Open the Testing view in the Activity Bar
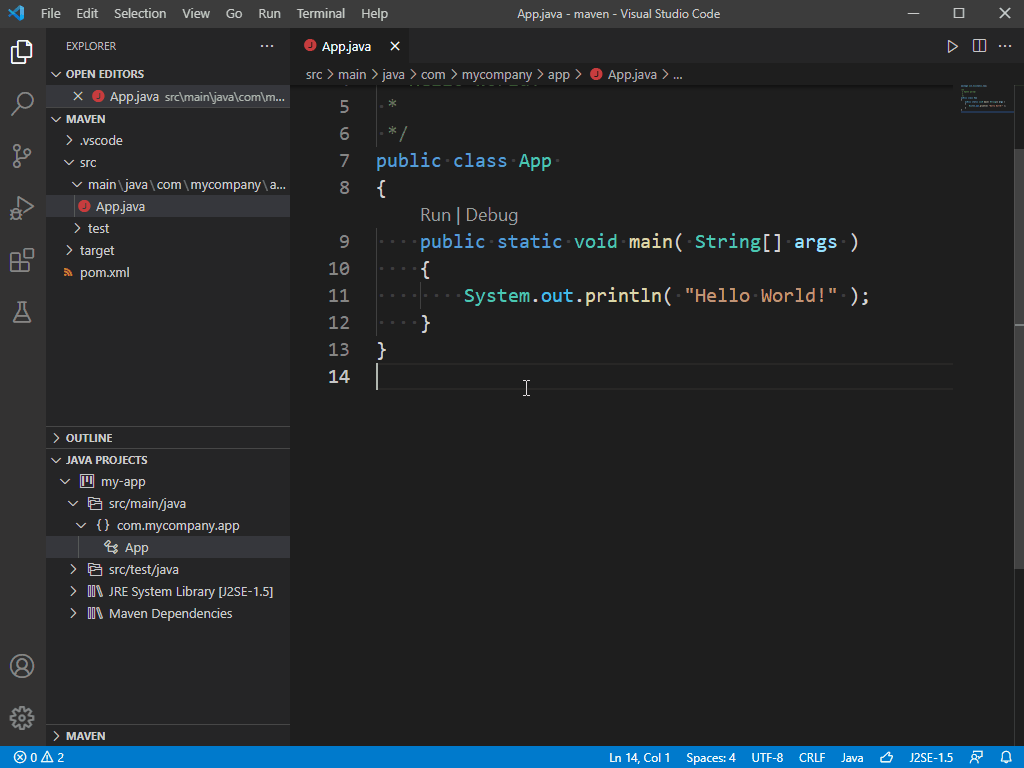The width and height of the screenshot is (1024, 768). pos(22,312)
